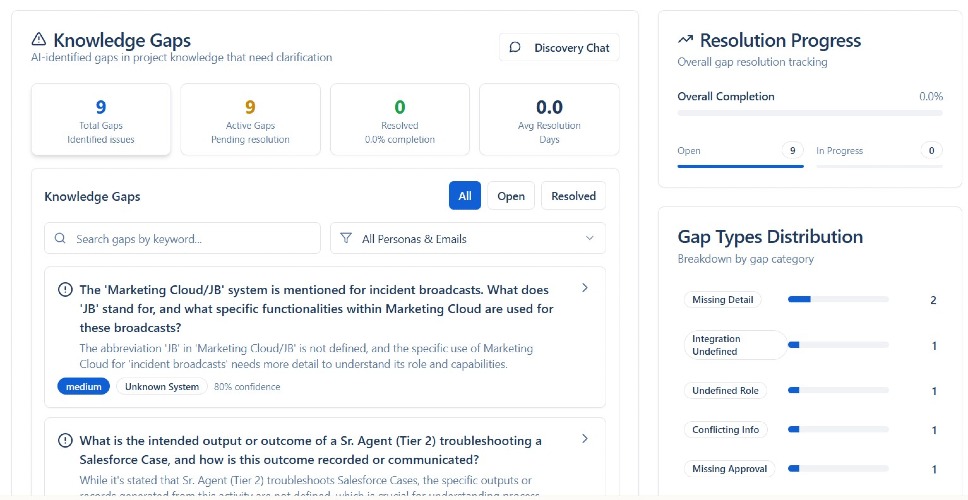
Task: Expand the Marketing Cloud/JB gap chevron
Action: point(585,288)
